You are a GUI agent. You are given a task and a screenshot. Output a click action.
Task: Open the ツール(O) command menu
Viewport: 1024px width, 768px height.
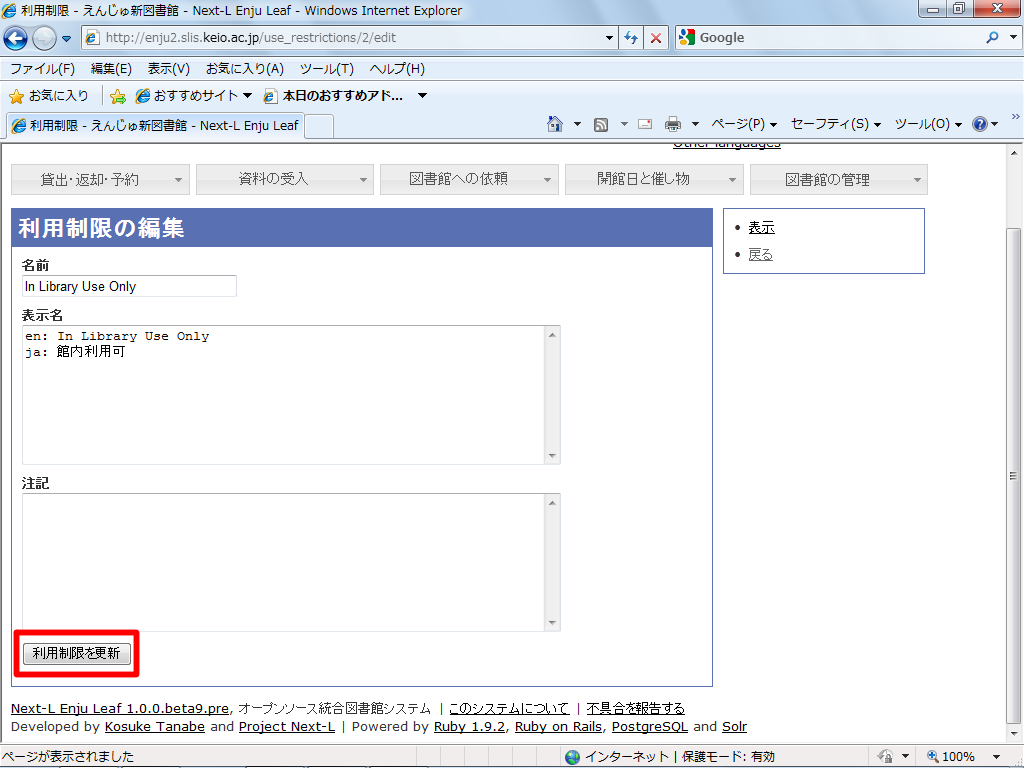click(928, 124)
